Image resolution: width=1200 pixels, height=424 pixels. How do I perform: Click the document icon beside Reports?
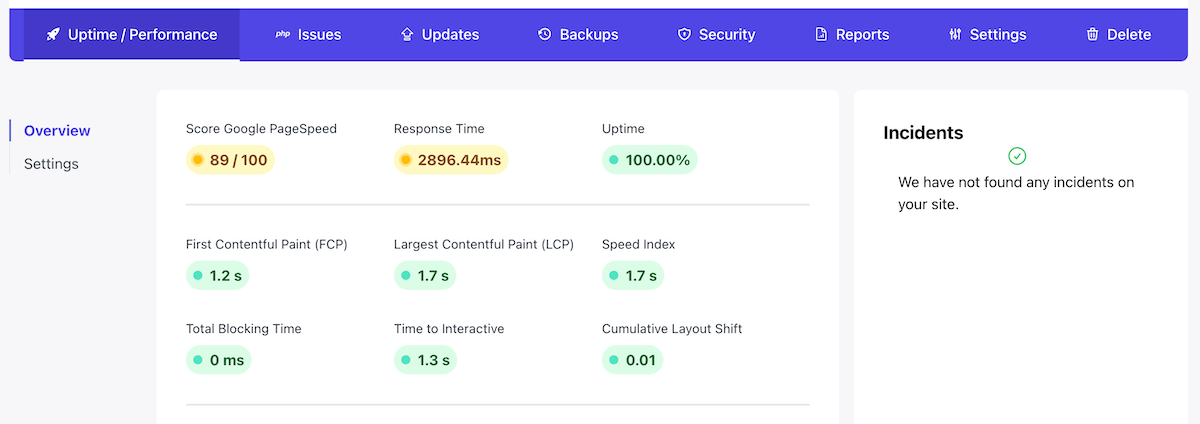pos(821,34)
